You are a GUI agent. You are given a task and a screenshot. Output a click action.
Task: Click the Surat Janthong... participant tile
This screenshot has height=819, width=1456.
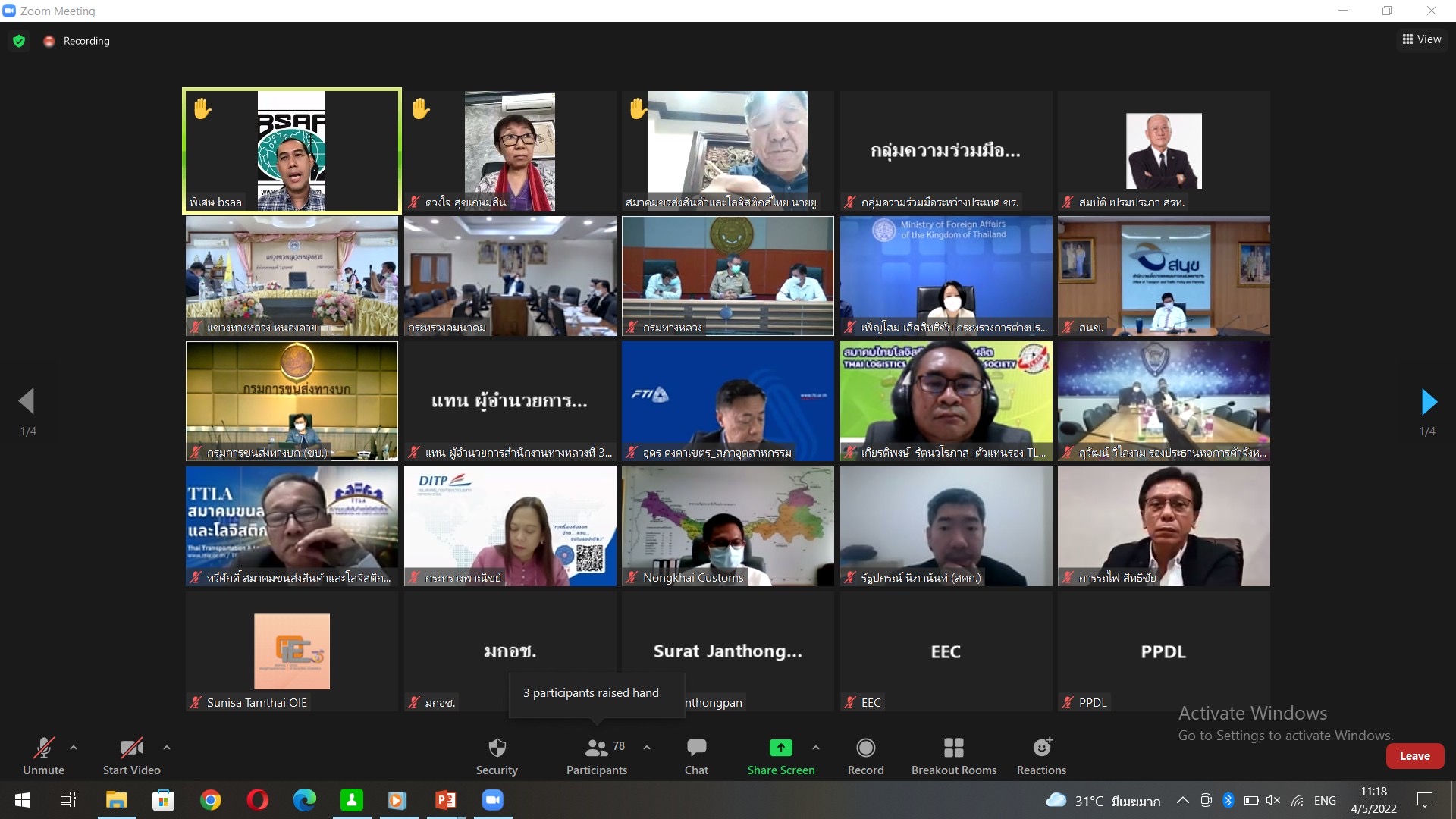[x=728, y=651]
